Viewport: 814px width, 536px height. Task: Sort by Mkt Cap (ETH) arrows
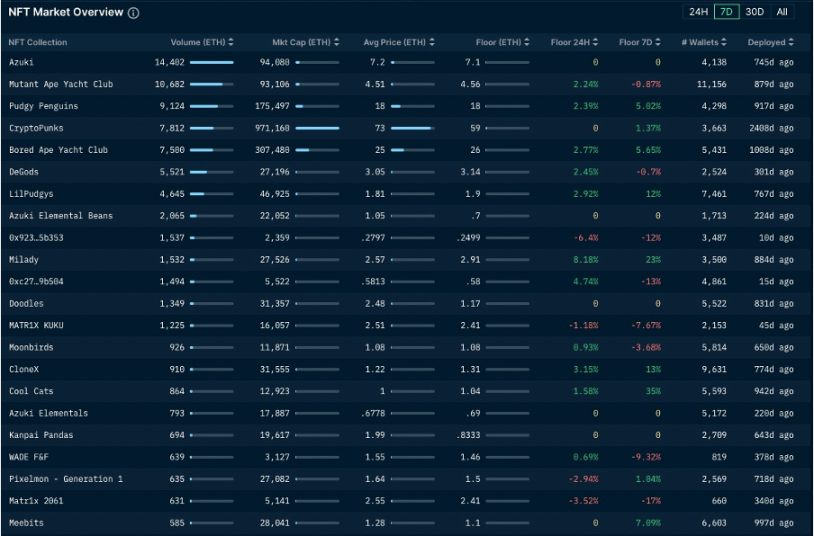click(x=336, y=42)
